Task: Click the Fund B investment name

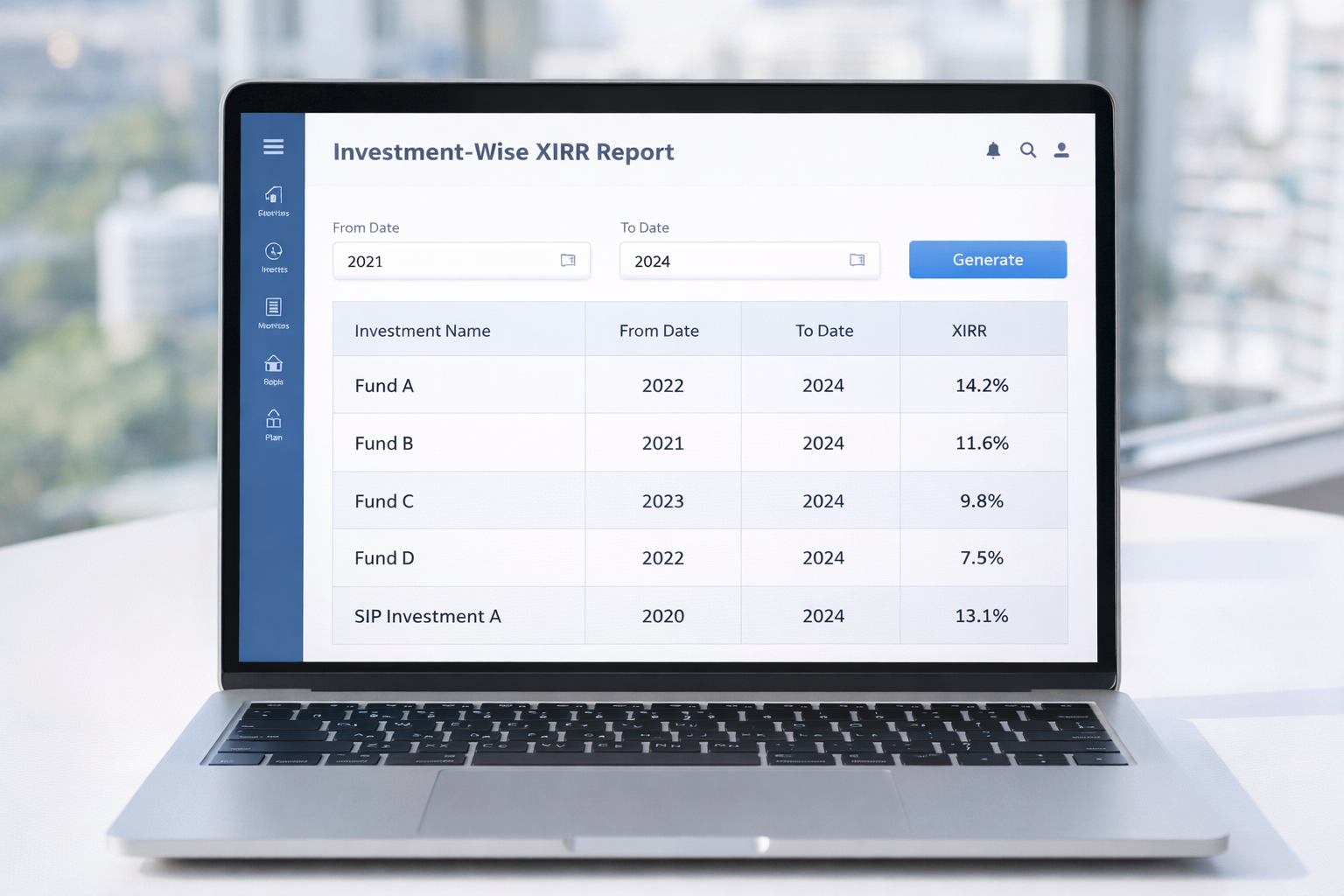Action: point(383,444)
